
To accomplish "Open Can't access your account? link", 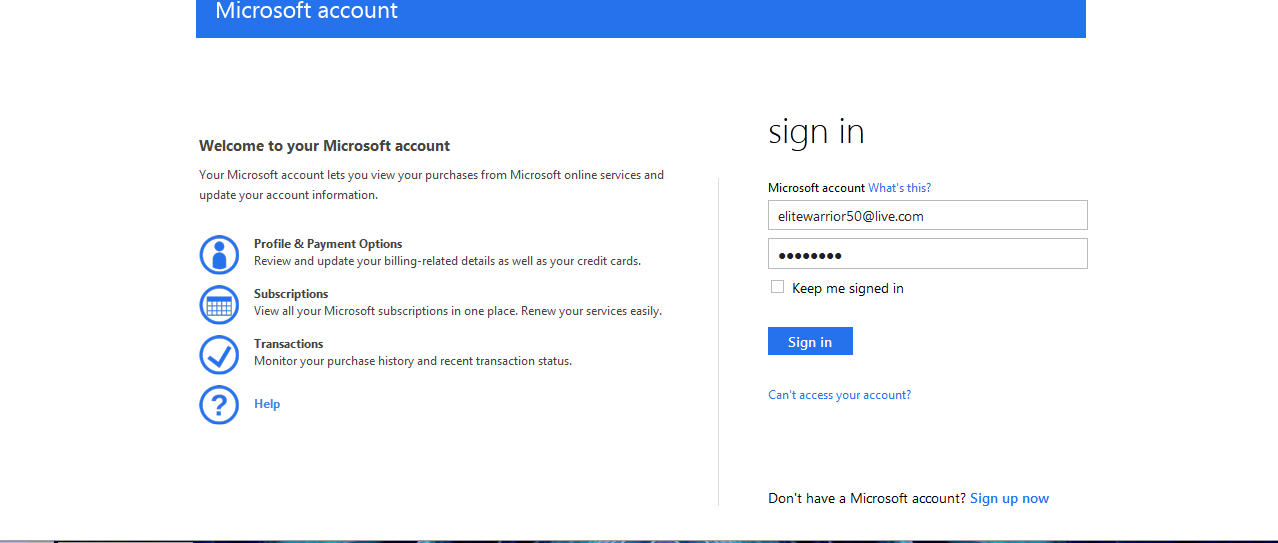I will [839, 395].
